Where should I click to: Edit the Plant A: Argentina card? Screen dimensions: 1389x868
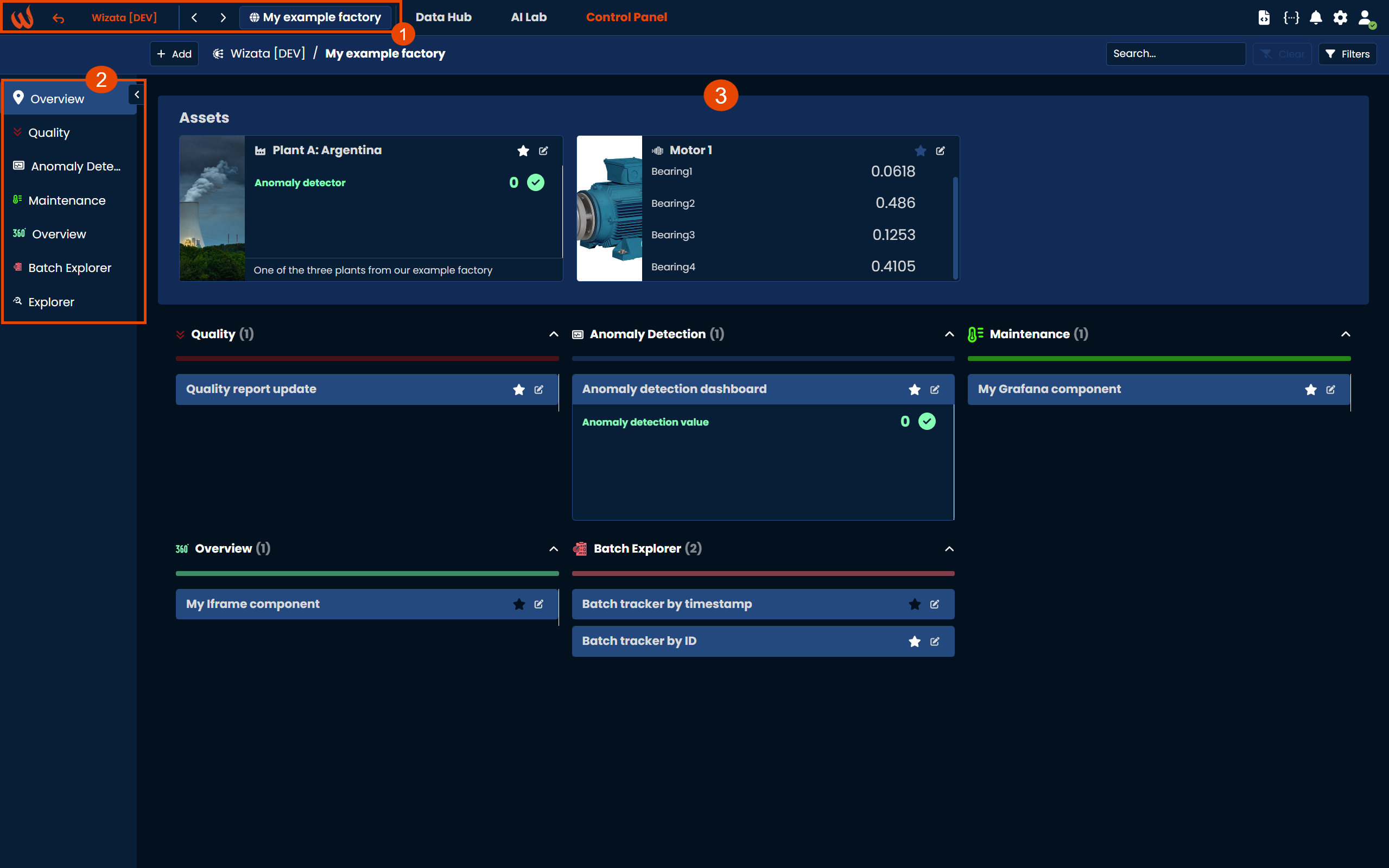coord(543,151)
